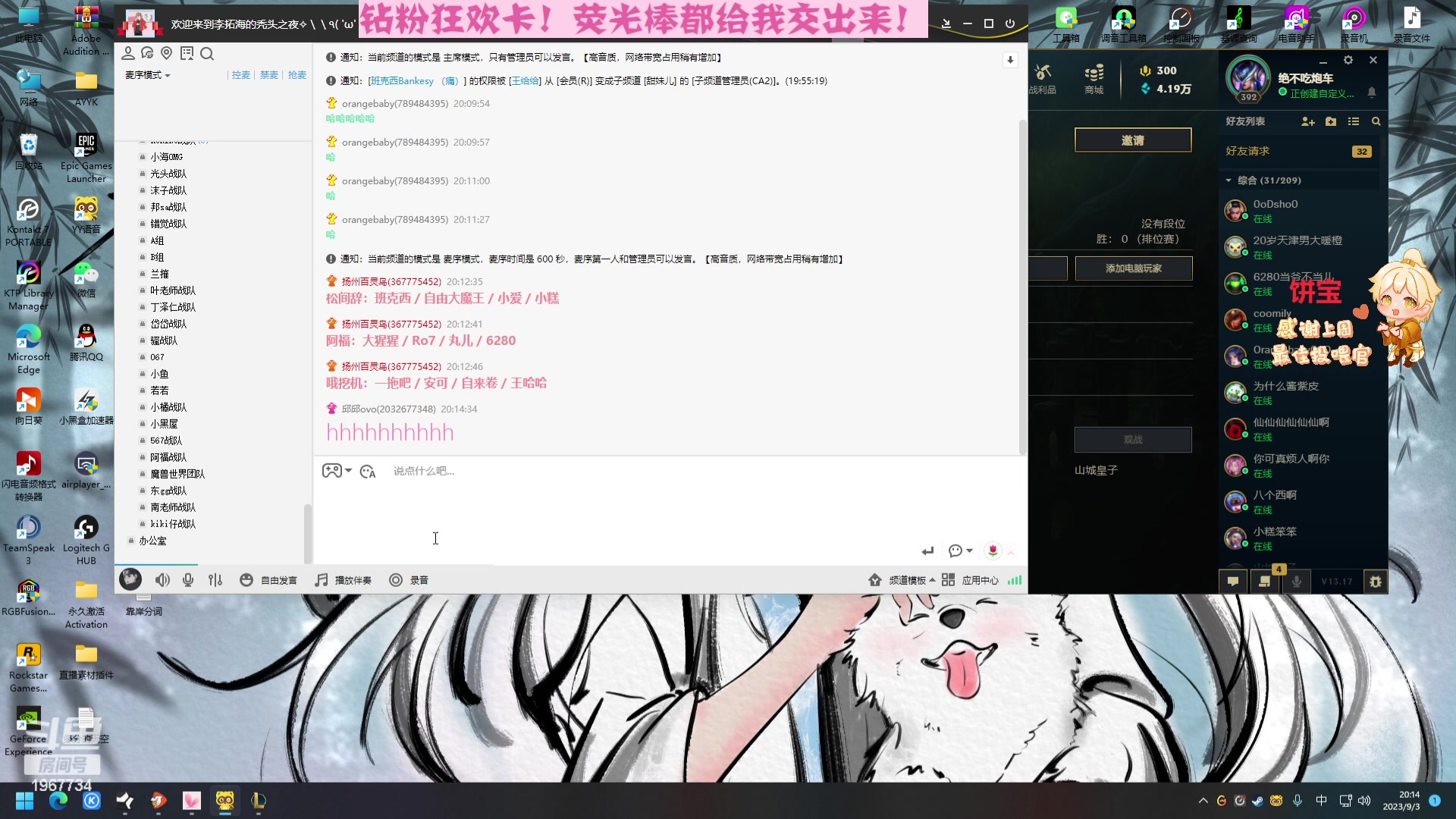Select the 叶老师战队 sub-channel
The width and height of the screenshot is (1456, 819).
click(x=172, y=290)
